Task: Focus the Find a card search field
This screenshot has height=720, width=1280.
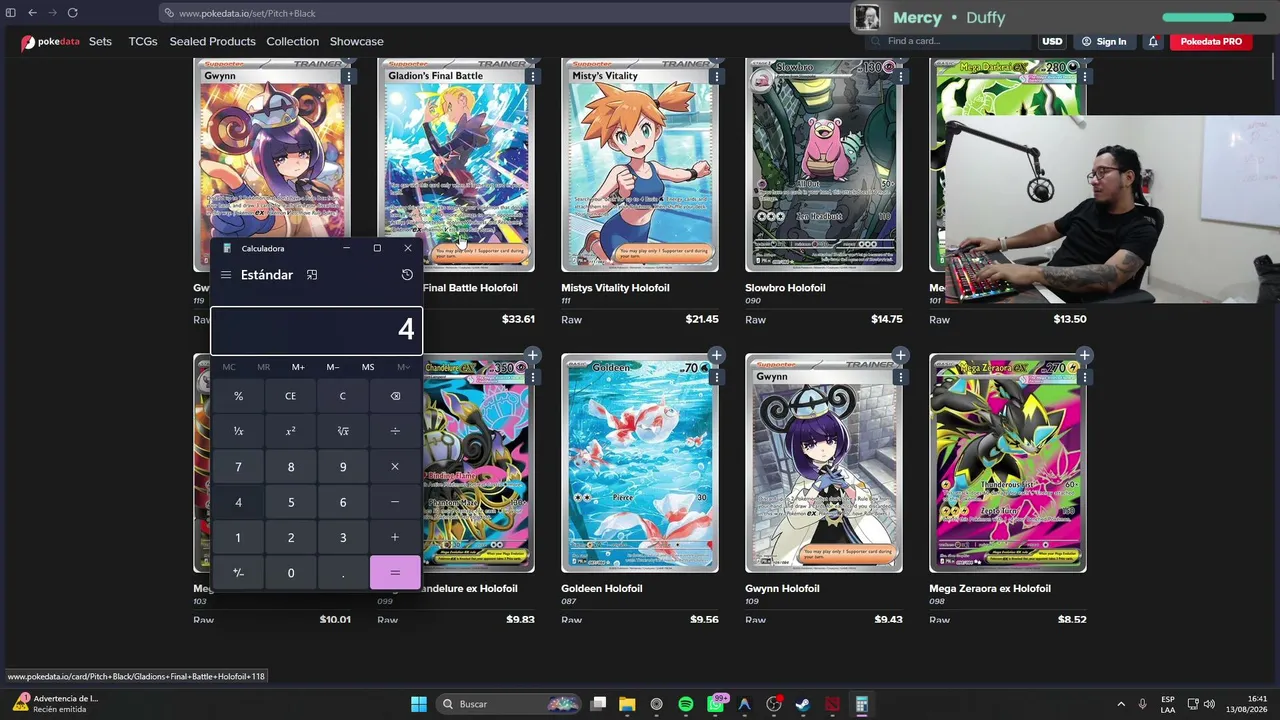Action: (x=950, y=41)
